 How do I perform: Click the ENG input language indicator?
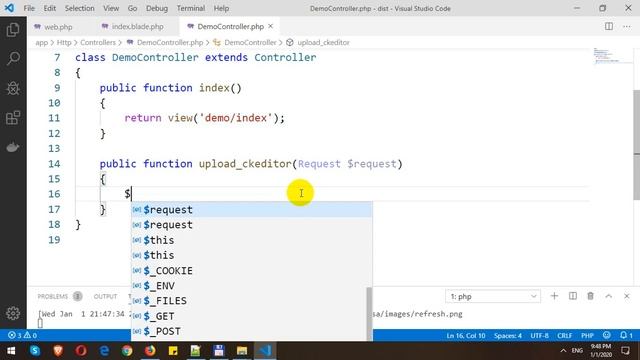[x=577, y=351]
